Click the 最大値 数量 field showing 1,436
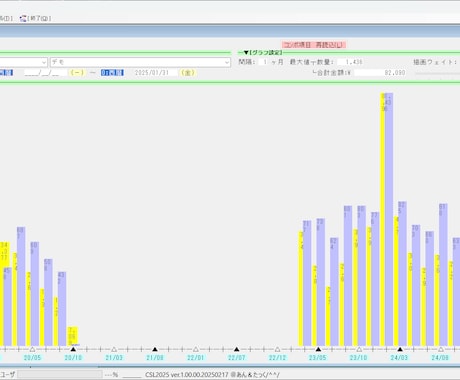 point(351,62)
